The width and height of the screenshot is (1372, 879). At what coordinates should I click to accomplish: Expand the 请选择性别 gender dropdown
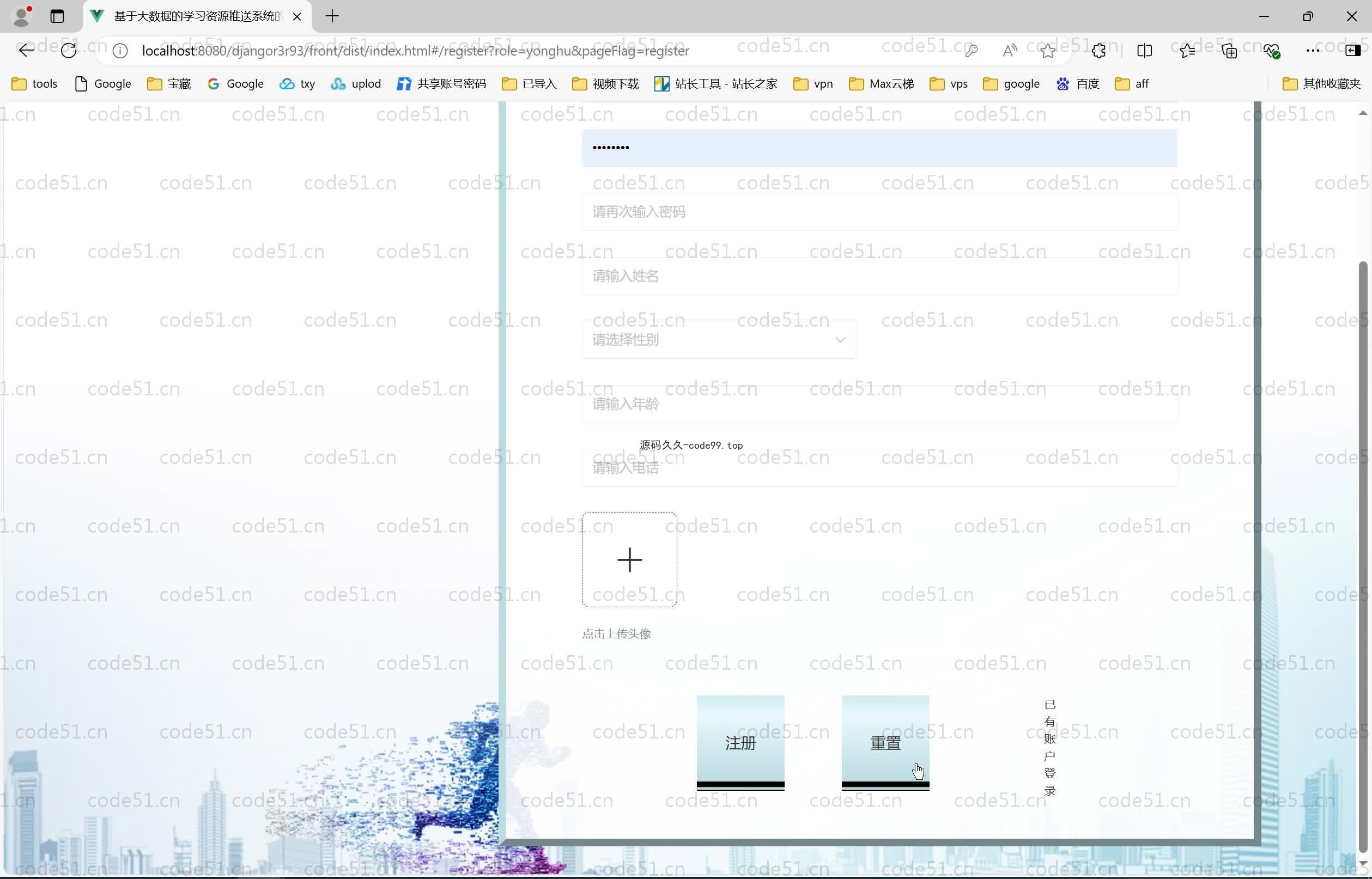click(x=718, y=340)
